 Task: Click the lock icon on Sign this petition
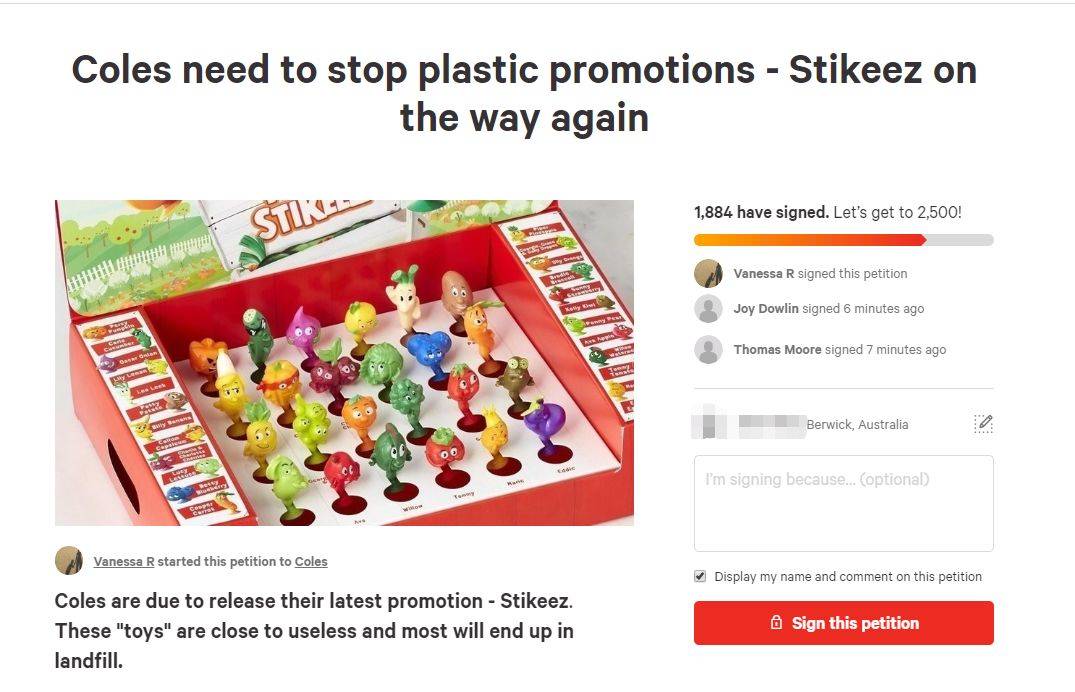(x=776, y=623)
